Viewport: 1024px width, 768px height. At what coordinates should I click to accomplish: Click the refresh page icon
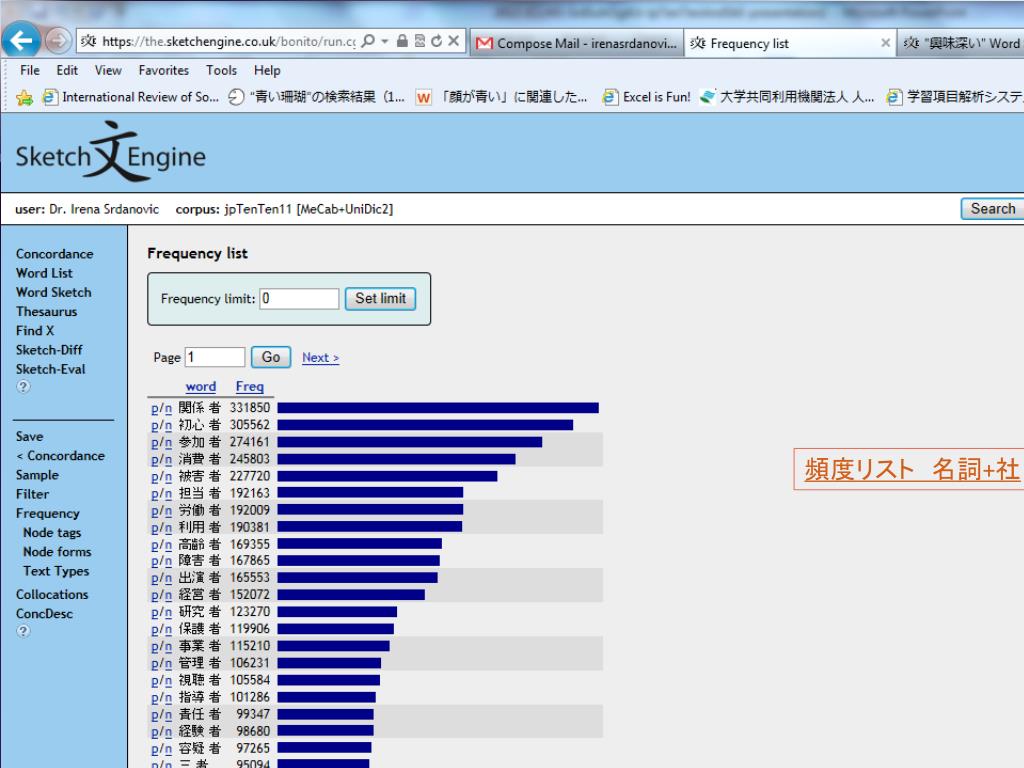[436, 41]
